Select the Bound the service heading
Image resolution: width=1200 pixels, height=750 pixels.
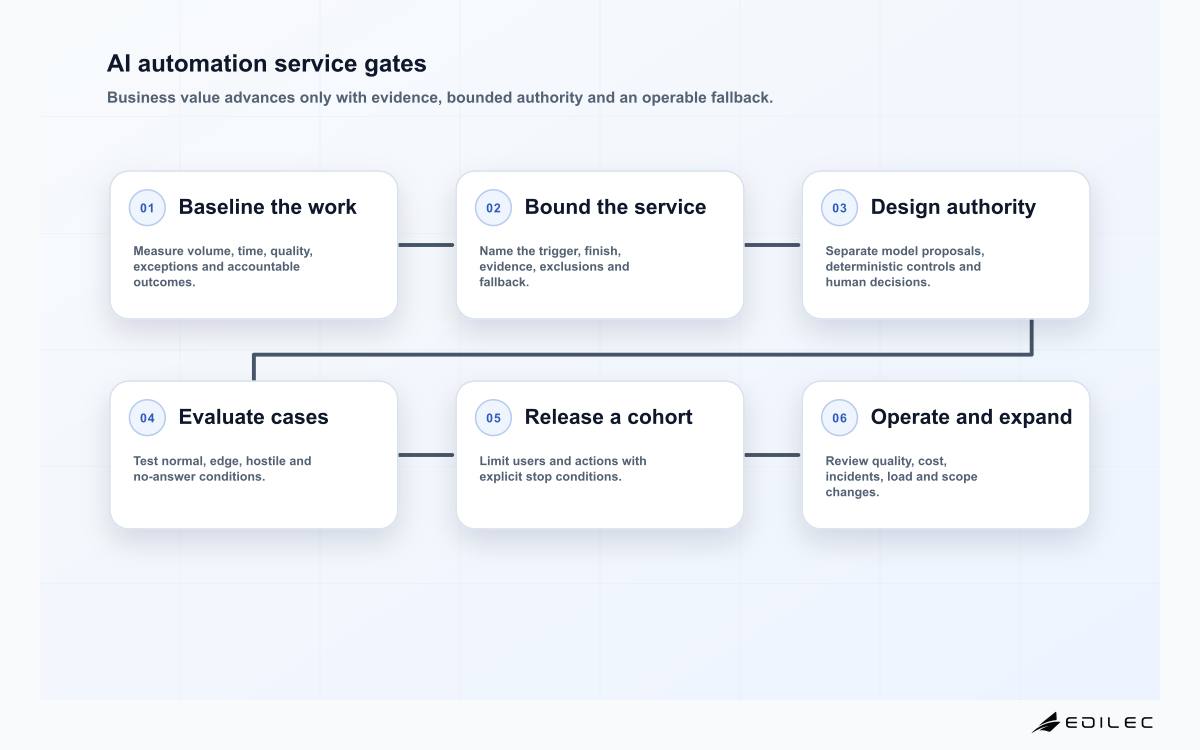coord(615,207)
